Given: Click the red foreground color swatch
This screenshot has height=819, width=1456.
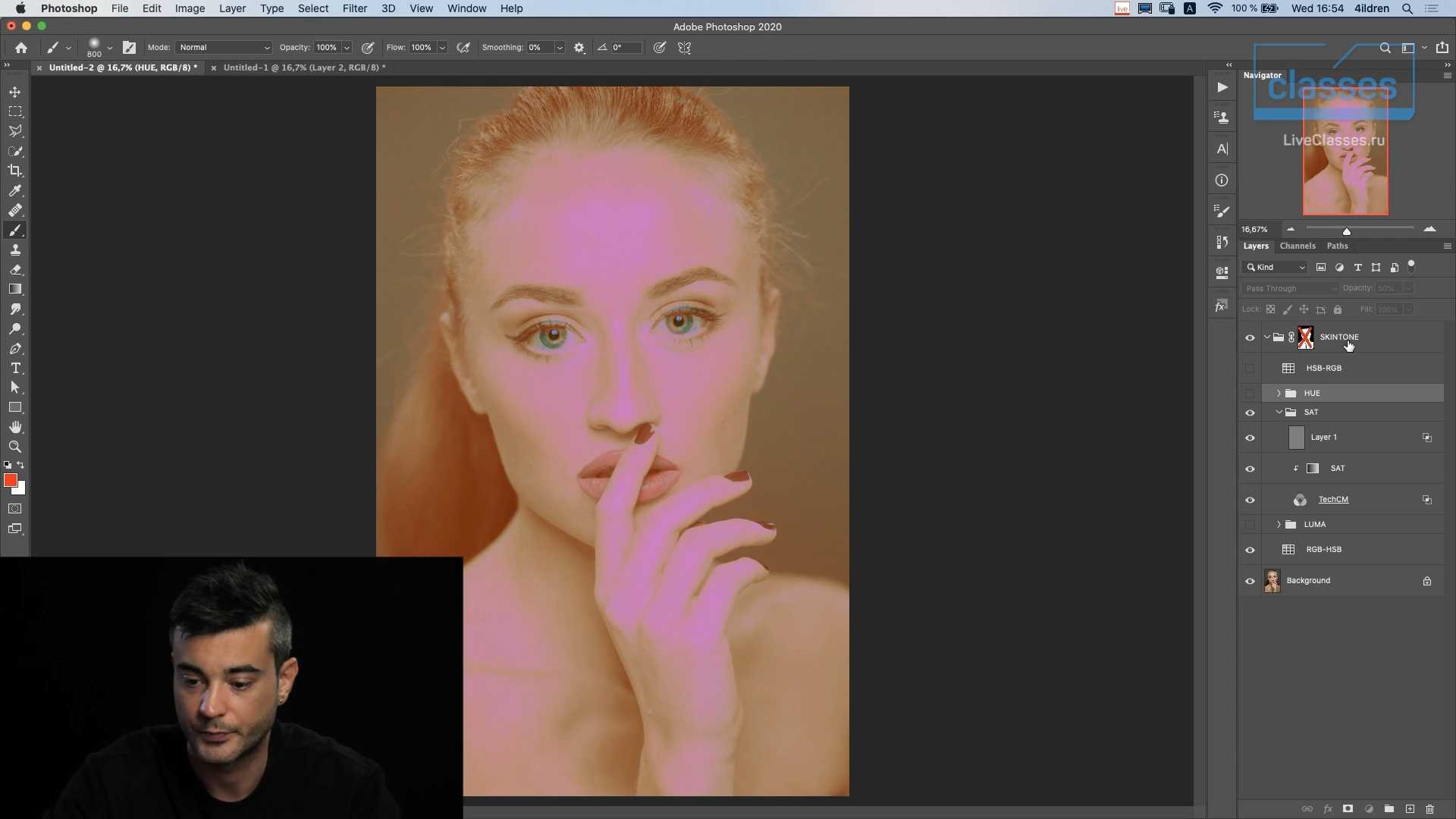Looking at the screenshot, I should coord(10,481).
